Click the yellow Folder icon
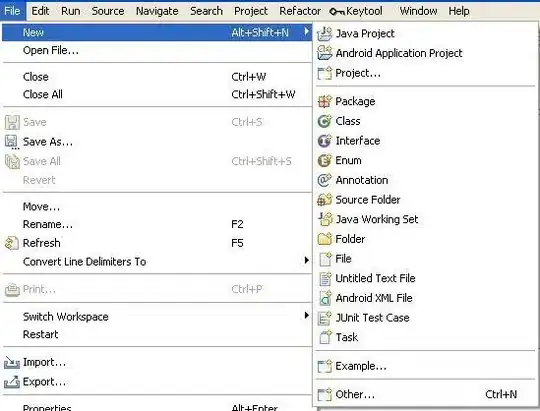The width and height of the screenshot is (540, 411). pos(324,239)
